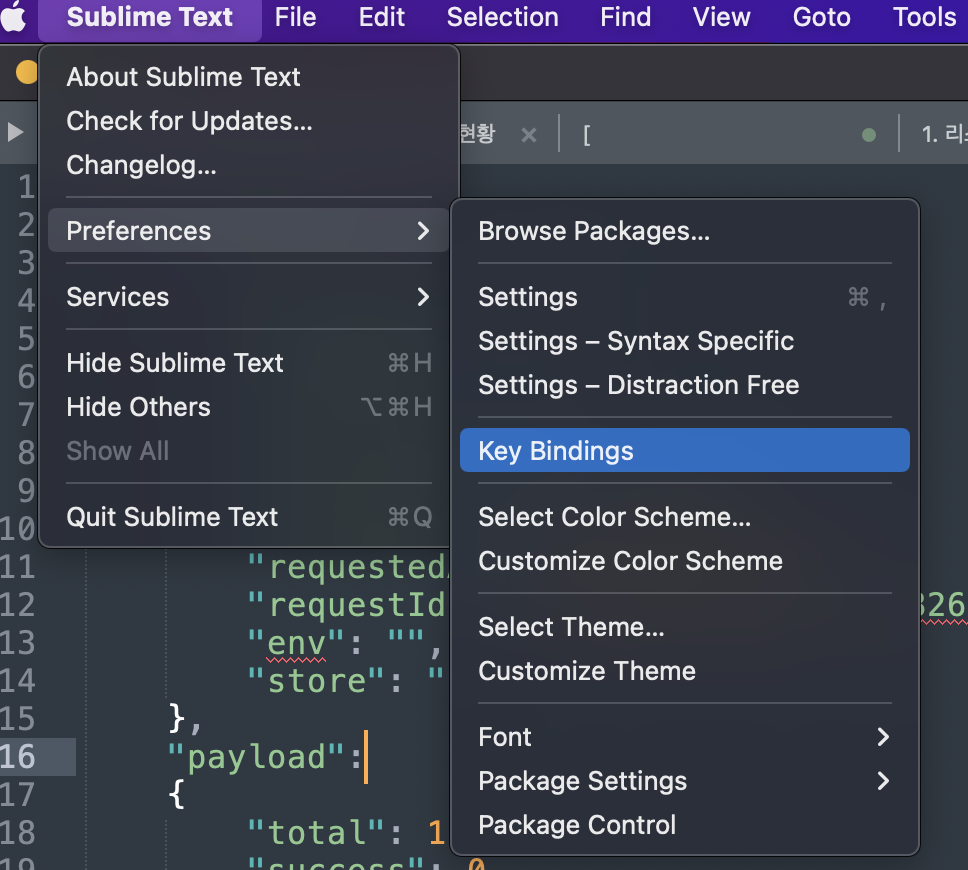The width and height of the screenshot is (968, 870).
Task: Click the "store" key in the editor
Action: coord(315,680)
